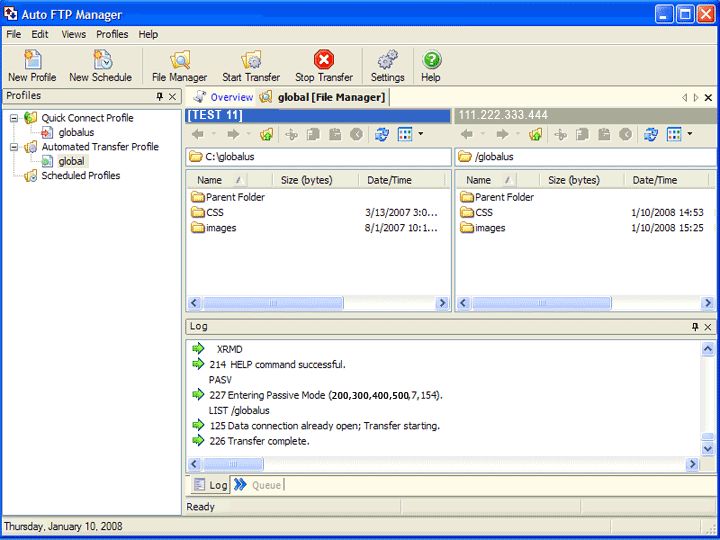Click round history icon in local toolbar
The height and width of the screenshot is (540, 720).
tap(356, 134)
